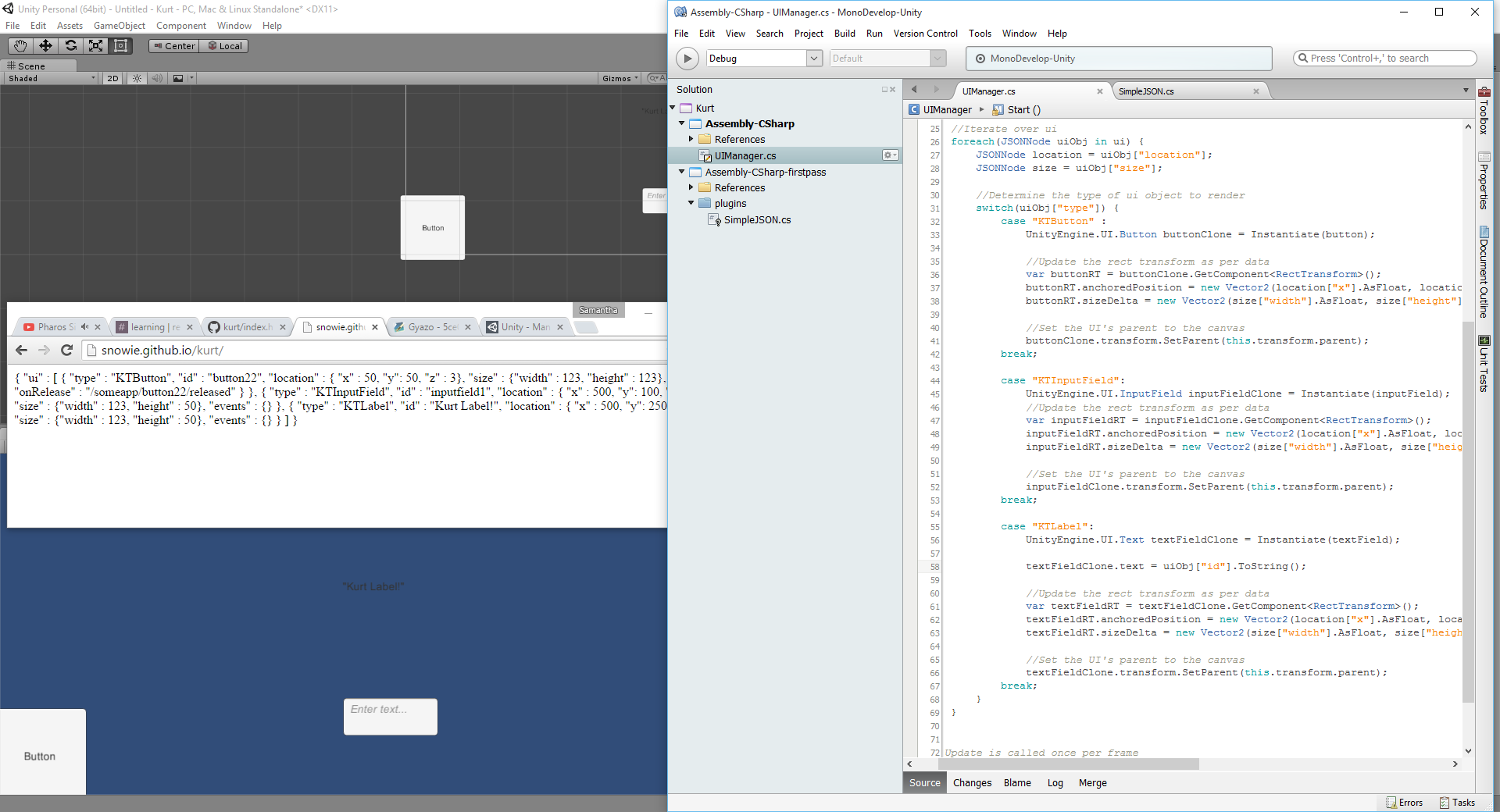Select UIManager.cs in Solution tree
This screenshot has height=812, width=1500.
pos(745,156)
